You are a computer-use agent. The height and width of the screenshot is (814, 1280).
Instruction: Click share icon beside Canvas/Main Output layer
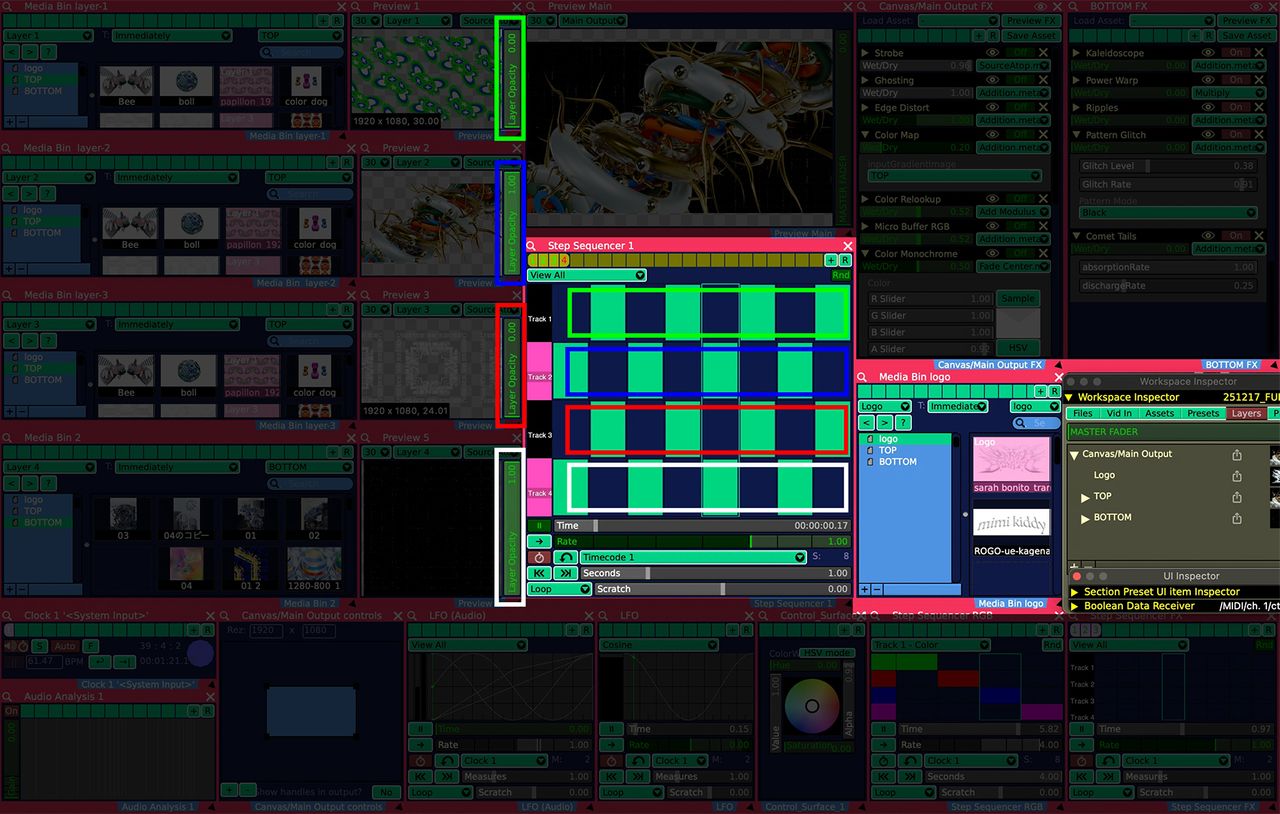point(1237,454)
